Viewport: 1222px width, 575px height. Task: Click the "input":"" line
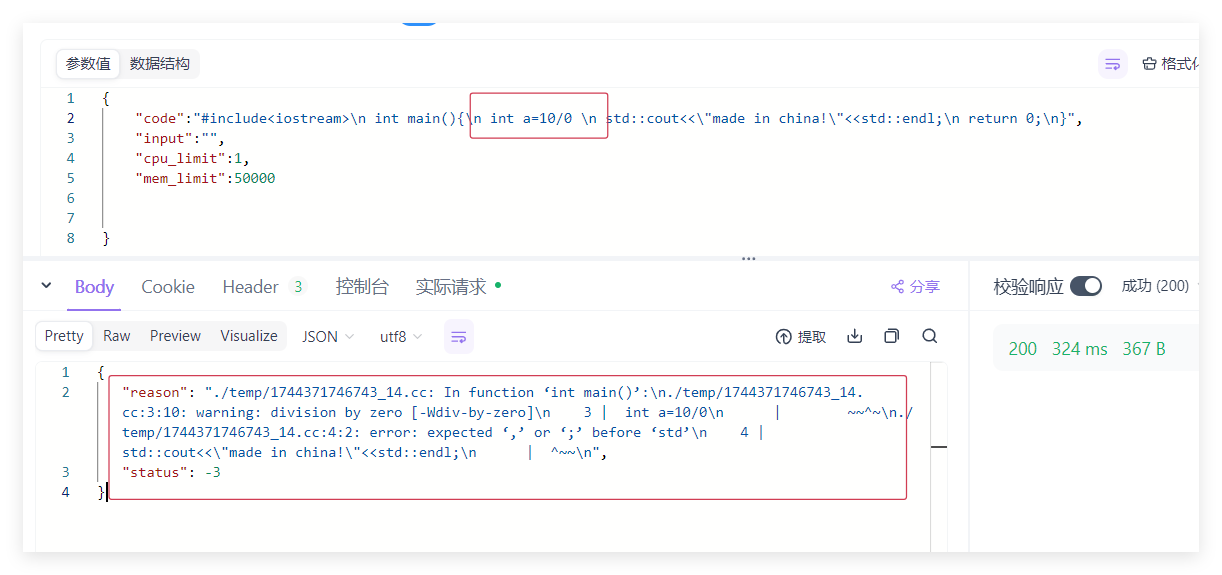[180, 138]
